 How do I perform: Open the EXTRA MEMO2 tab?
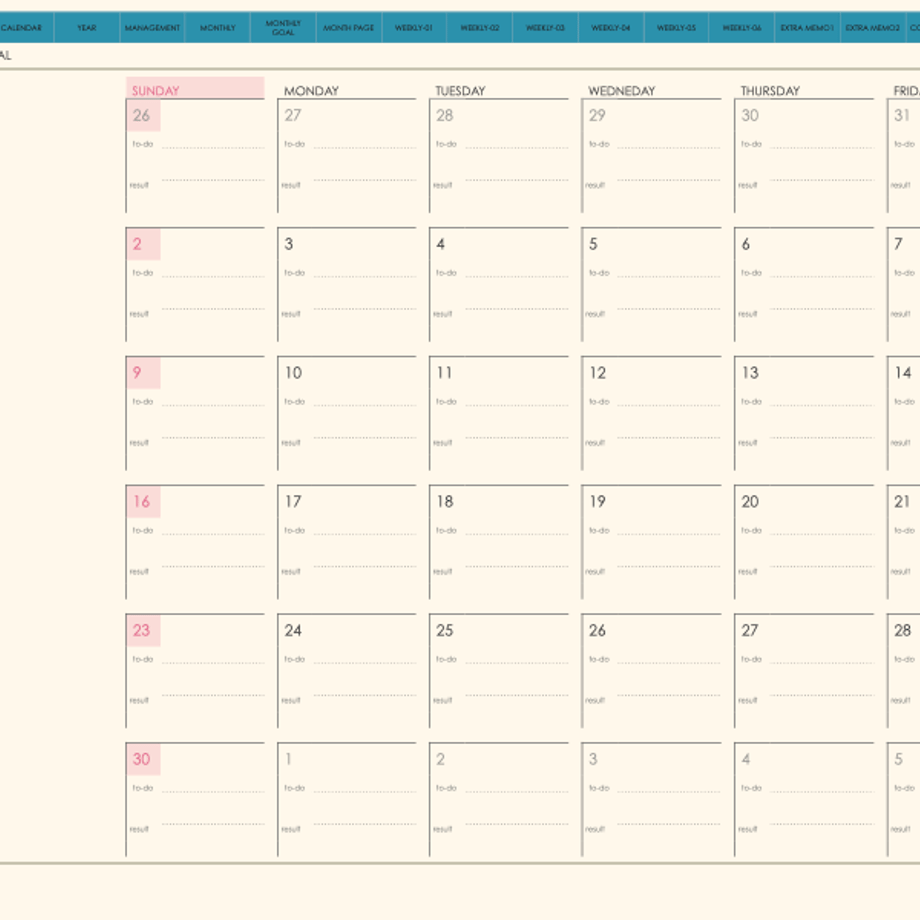tap(872, 28)
